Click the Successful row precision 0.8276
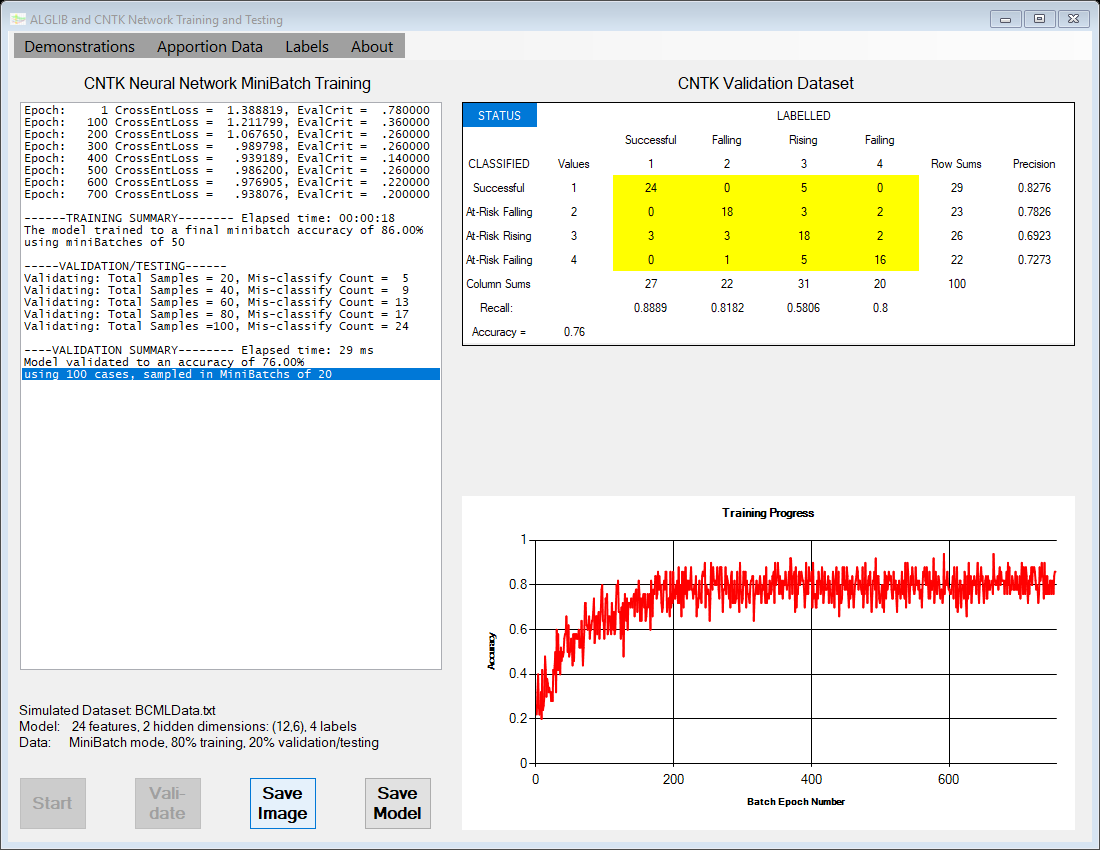Screen dimensions: 1100x850 1034,188
